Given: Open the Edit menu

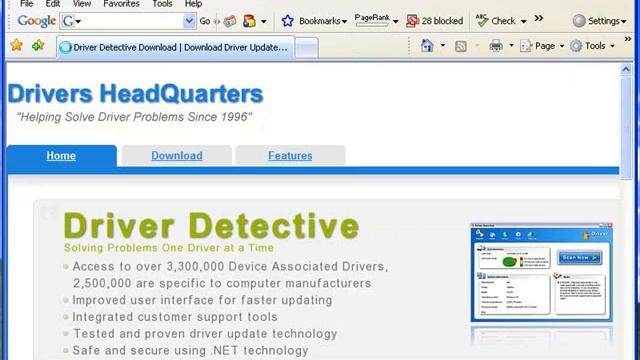Looking at the screenshot, I should point(53,4).
